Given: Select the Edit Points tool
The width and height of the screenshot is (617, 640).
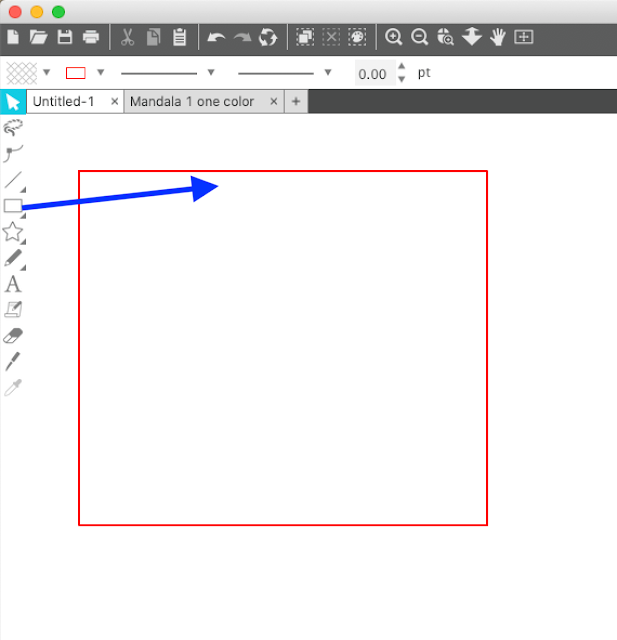Looking at the screenshot, I should coord(13,127).
